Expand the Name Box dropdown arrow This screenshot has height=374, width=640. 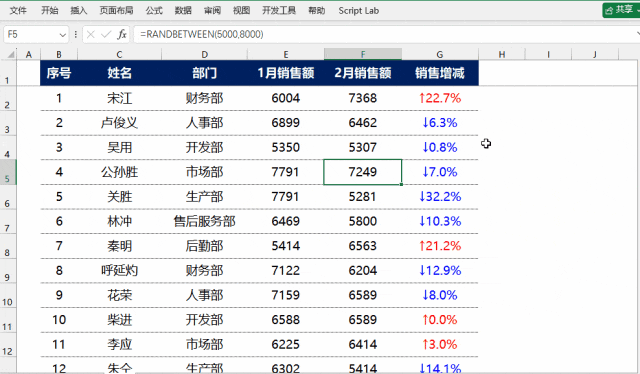coord(62,35)
